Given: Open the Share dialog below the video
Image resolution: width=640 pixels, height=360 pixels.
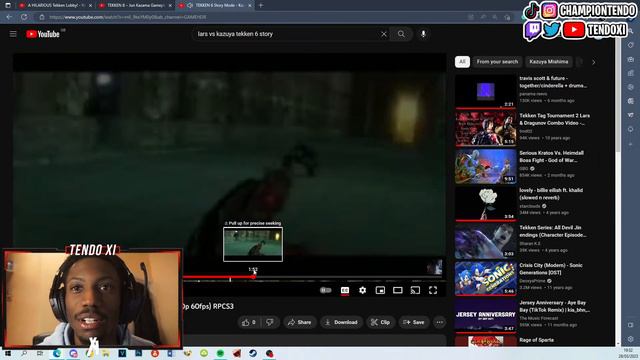Looking at the screenshot, I should [x=300, y=322].
